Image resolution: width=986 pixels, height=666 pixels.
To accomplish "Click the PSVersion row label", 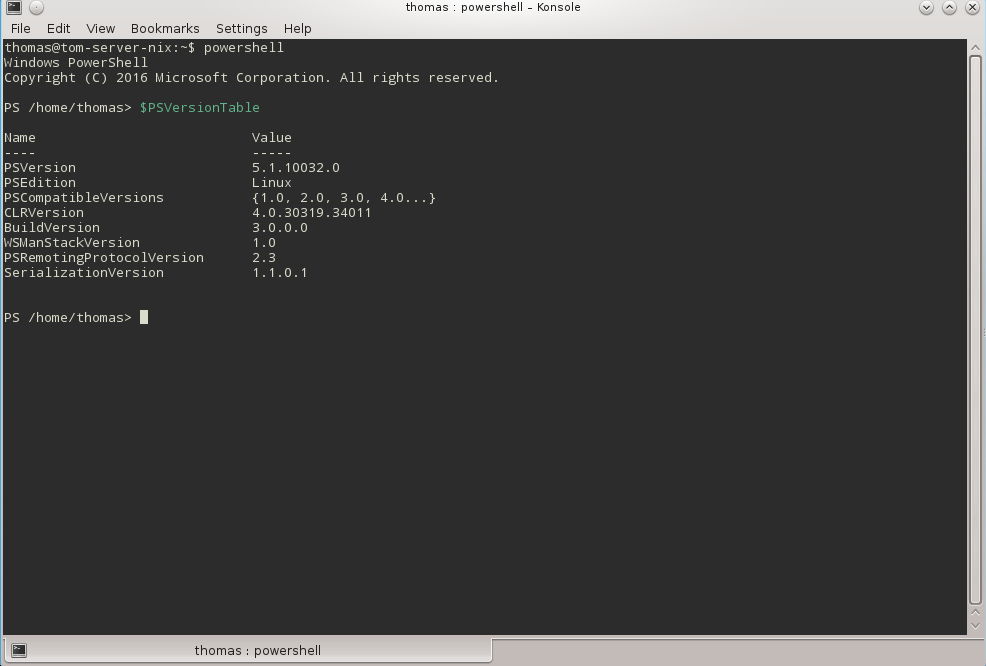I will 40,167.
